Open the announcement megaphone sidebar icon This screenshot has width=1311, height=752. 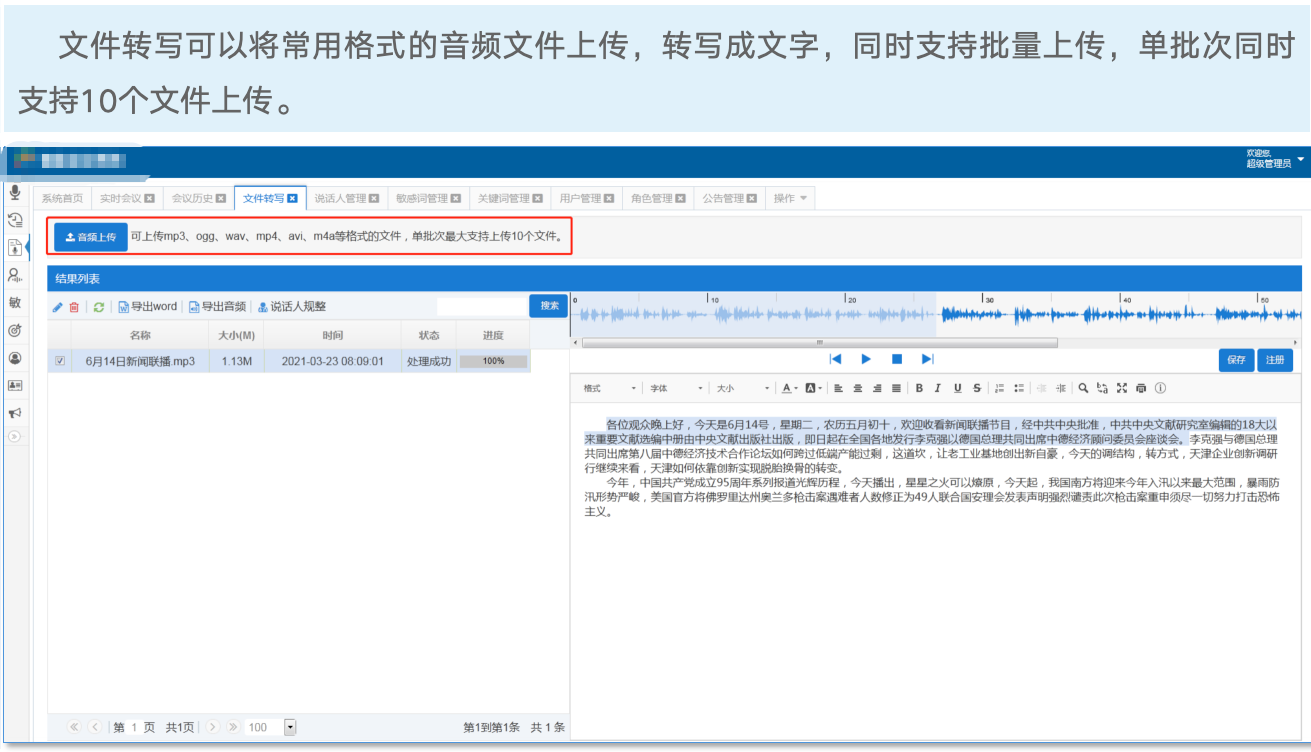(x=15, y=413)
